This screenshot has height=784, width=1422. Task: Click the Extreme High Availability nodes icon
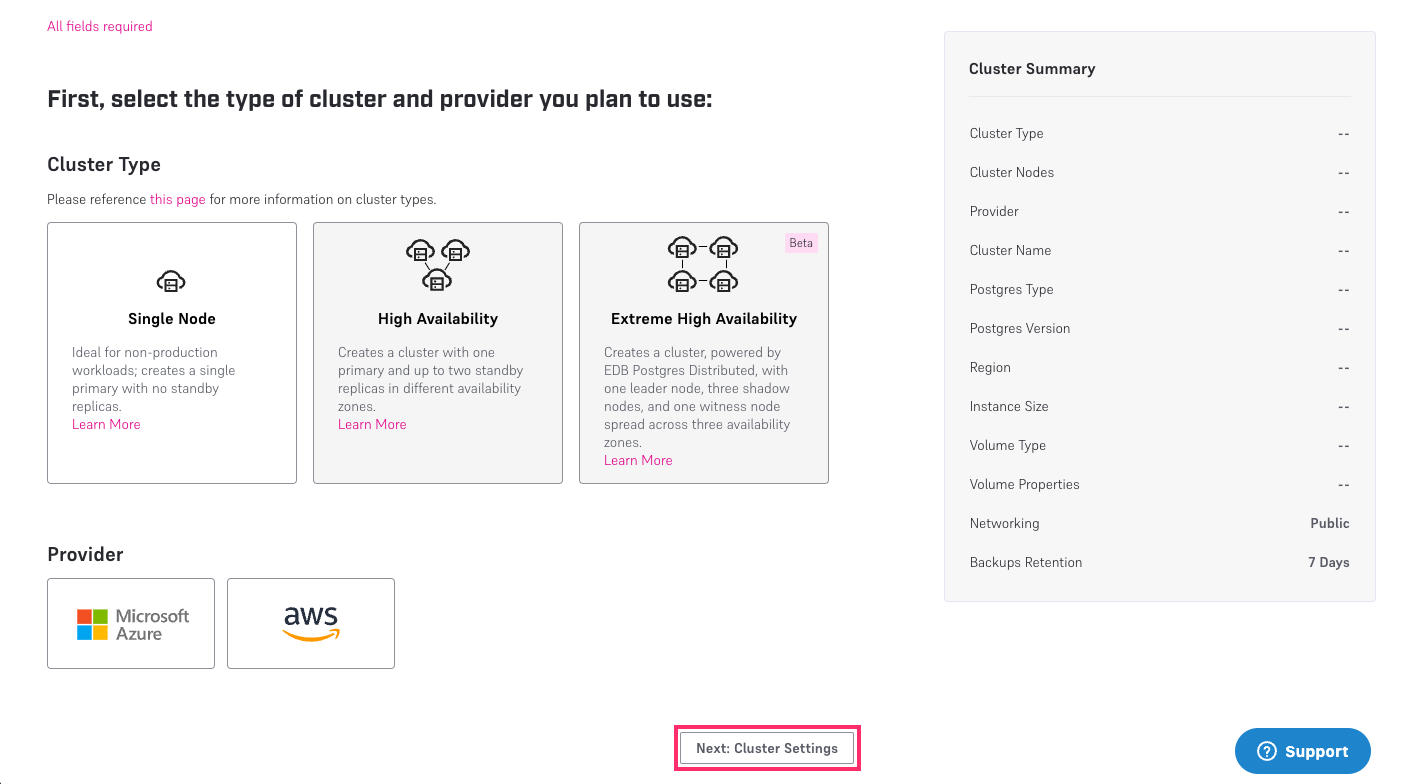pos(703,263)
